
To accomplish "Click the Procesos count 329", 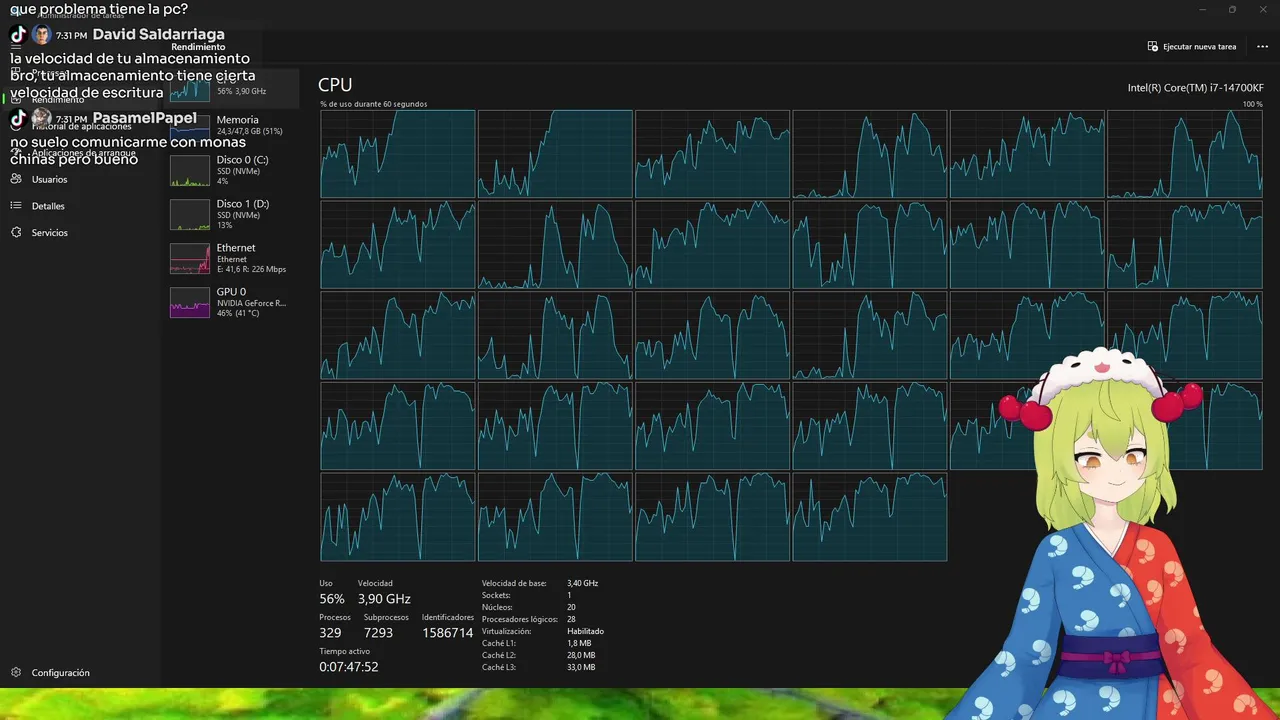I will pyautogui.click(x=330, y=633).
